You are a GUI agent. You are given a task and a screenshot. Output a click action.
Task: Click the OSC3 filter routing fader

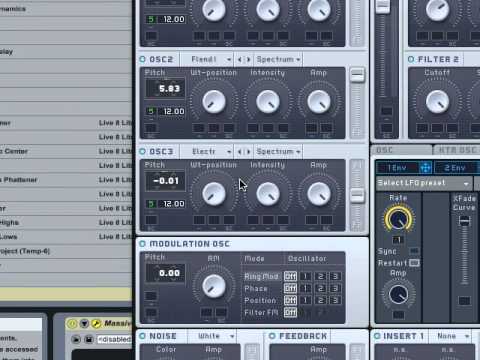(x=357, y=196)
